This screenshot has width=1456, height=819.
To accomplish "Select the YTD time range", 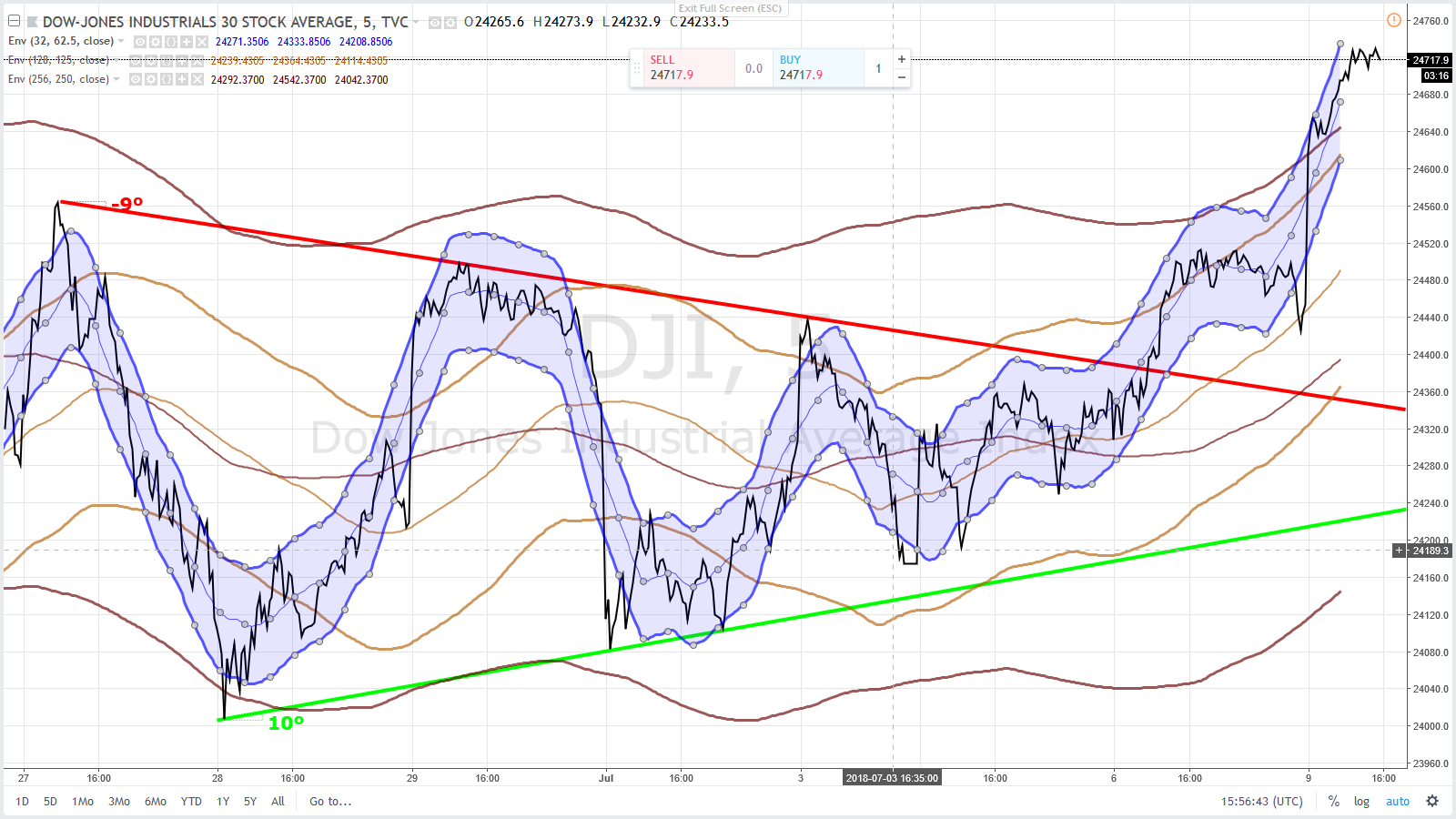I will coord(191,802).
